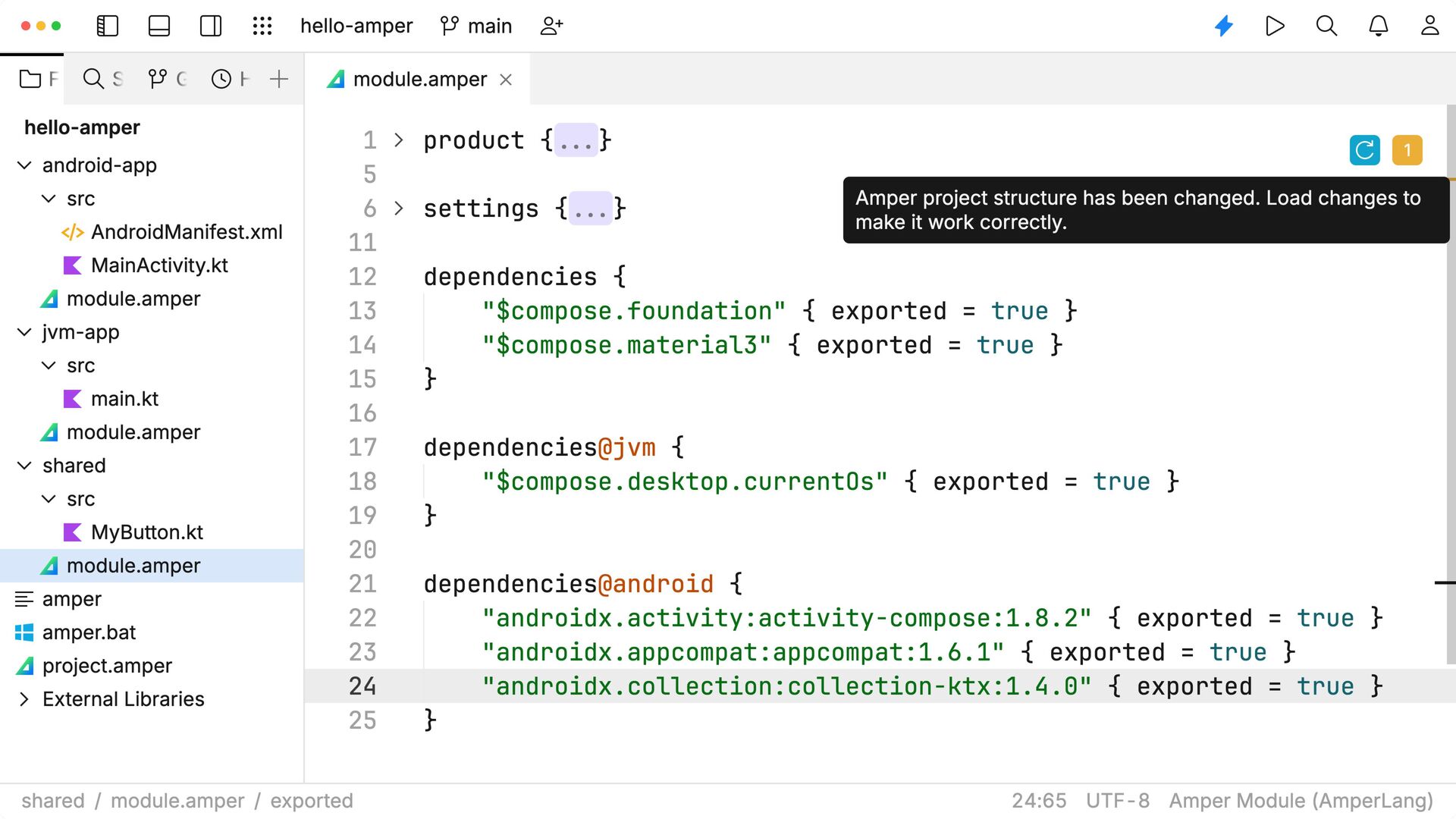Toggle the left sidebar panel
The image size is (1456, 819).
tap(108, 26)
